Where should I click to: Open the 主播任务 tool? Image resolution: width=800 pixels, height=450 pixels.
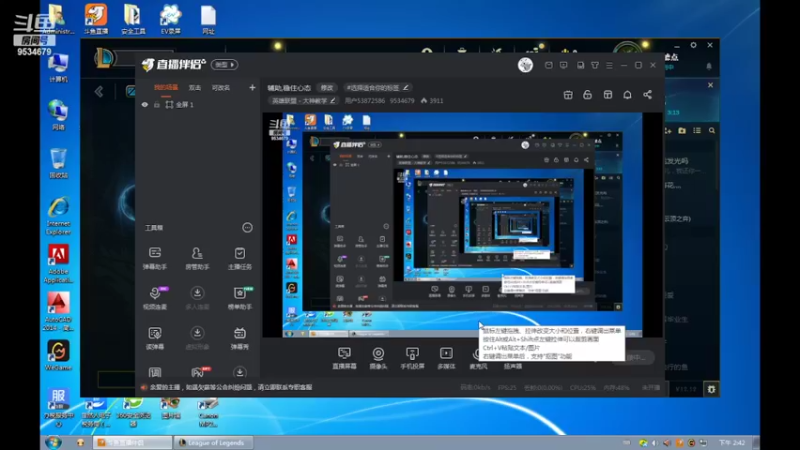coord(239,258)
